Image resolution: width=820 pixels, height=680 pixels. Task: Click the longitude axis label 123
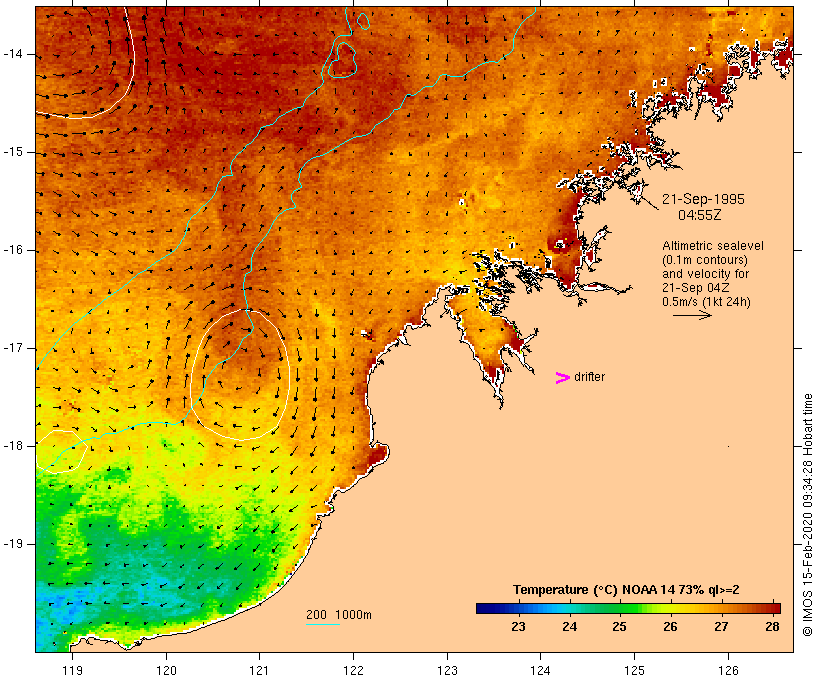447,670
